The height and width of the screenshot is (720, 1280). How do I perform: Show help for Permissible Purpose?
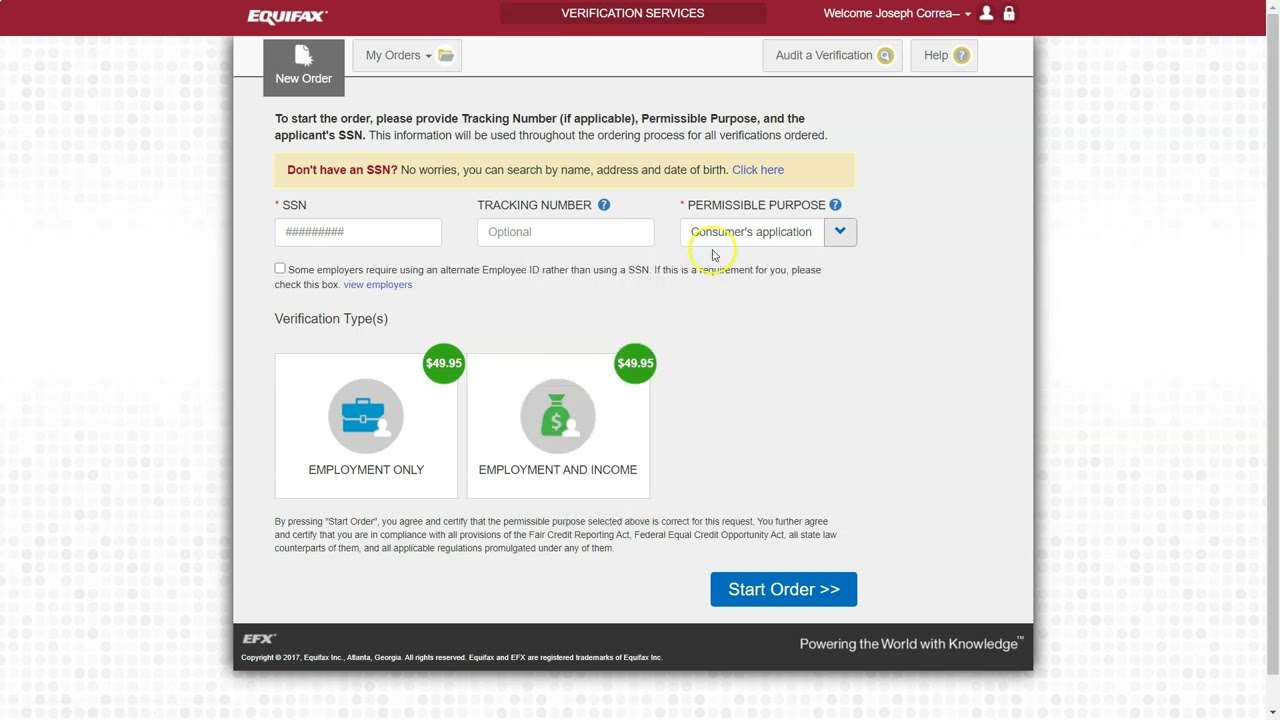[835, 205]
